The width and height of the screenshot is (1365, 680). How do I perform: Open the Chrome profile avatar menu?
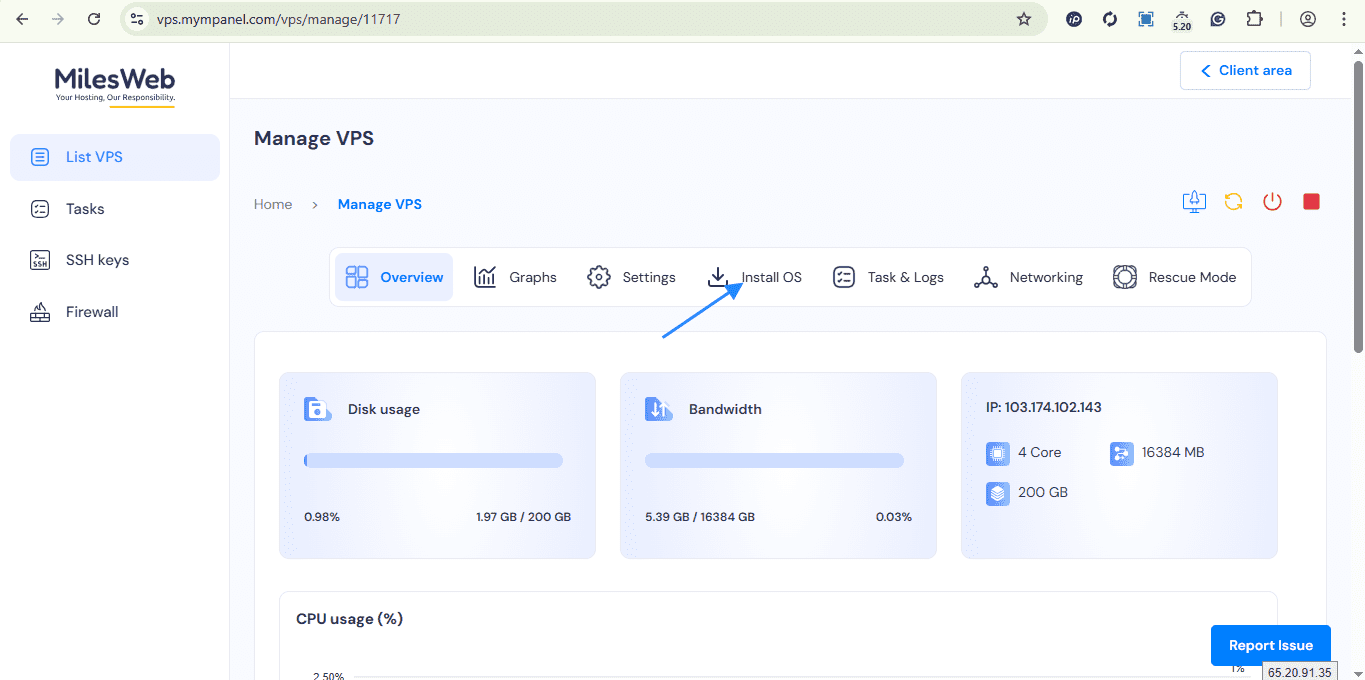(1308, 19)
